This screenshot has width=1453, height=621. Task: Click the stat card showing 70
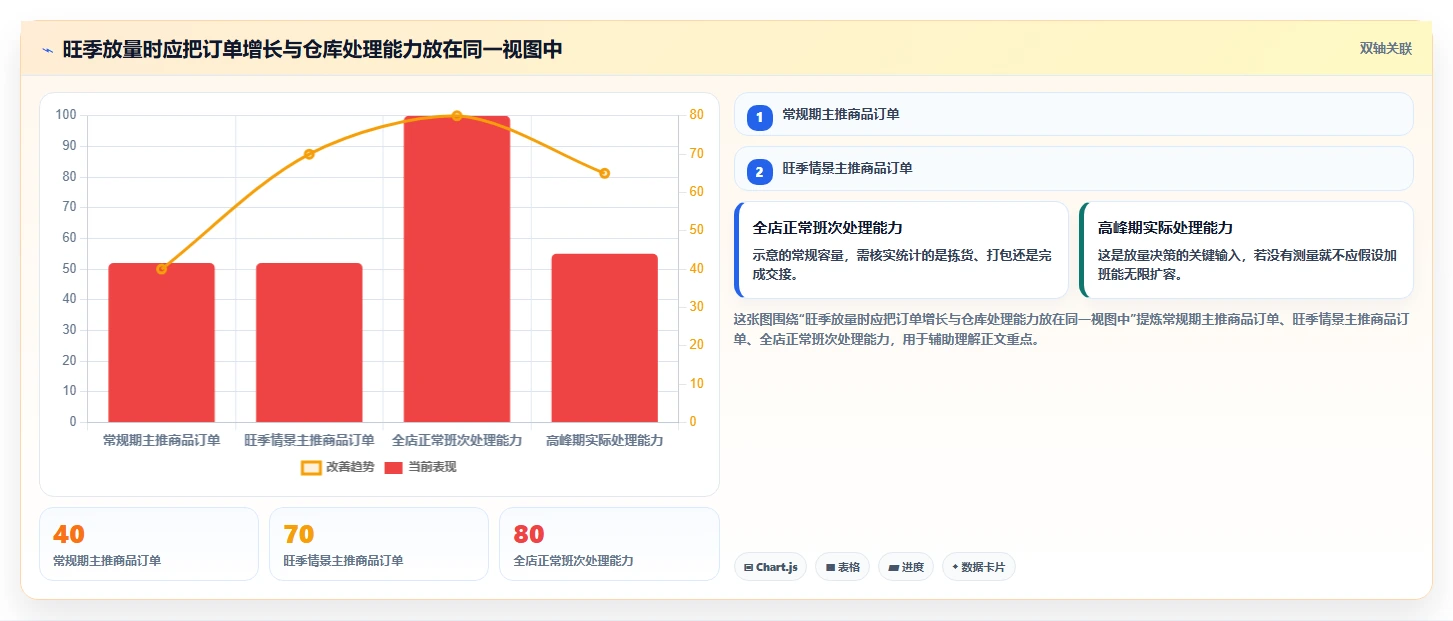point(379,544)
